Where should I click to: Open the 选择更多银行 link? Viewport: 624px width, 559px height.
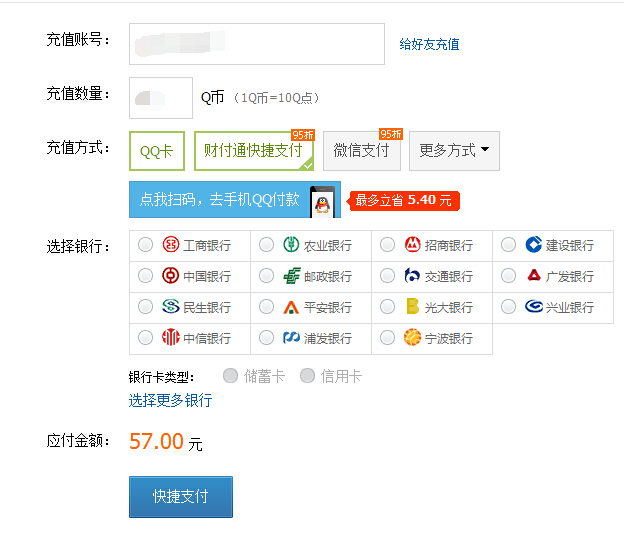point(170,400)
